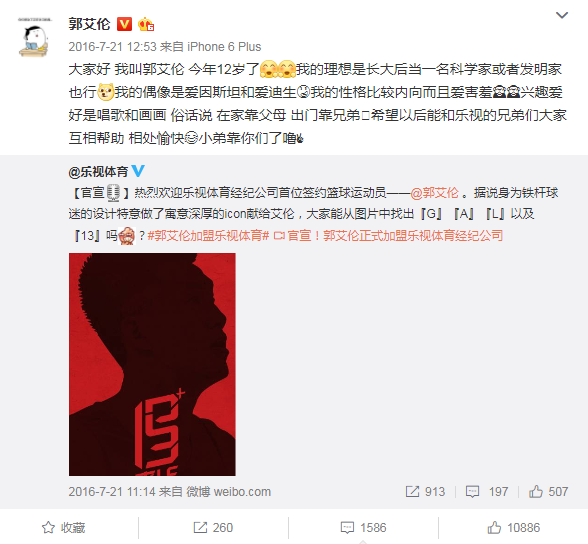The image size is (588, 544).
Task: Open hashtag #郭艾伦加盟乐视体育#
Action: 208,236
